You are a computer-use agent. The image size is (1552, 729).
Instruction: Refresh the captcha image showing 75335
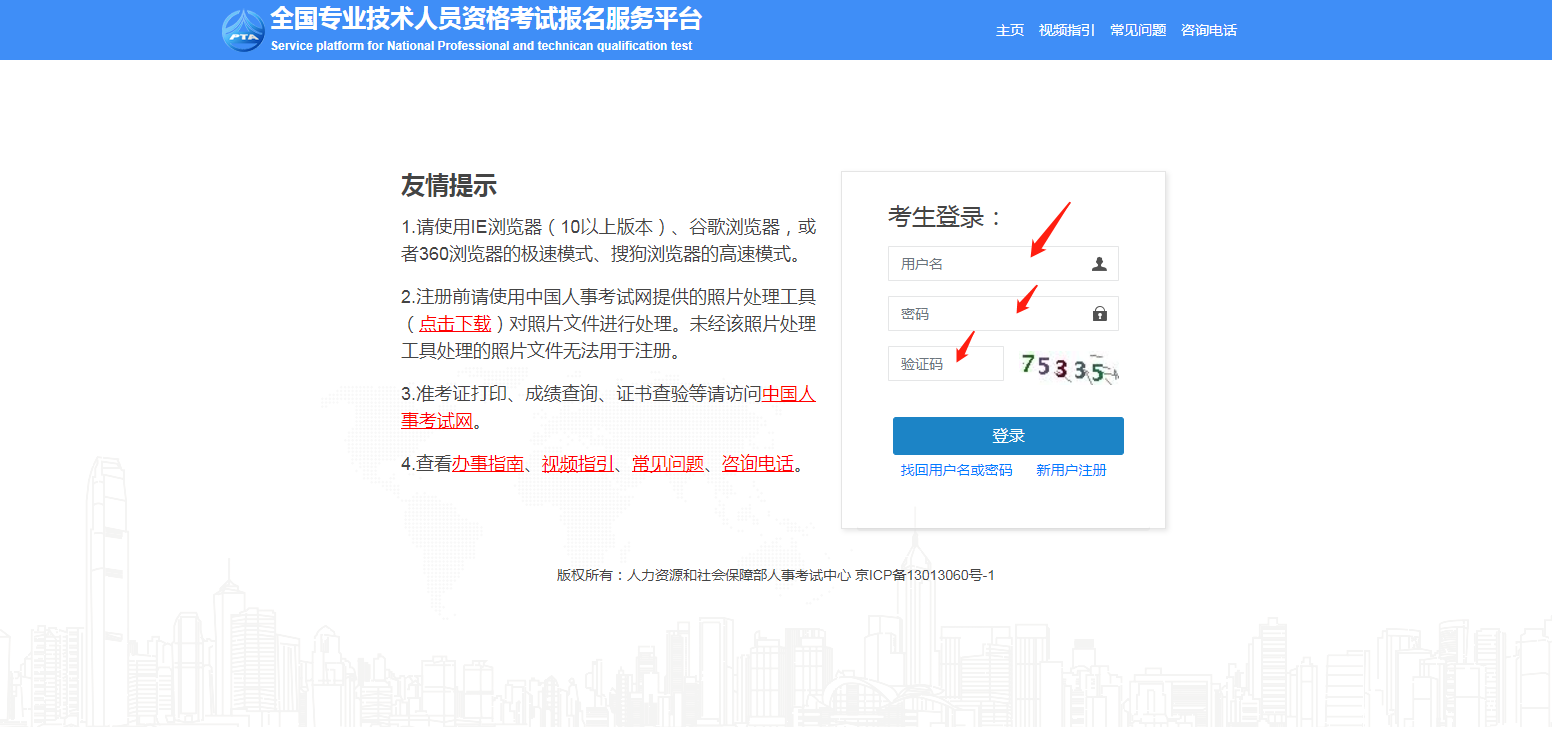[x=1068, y=368]
